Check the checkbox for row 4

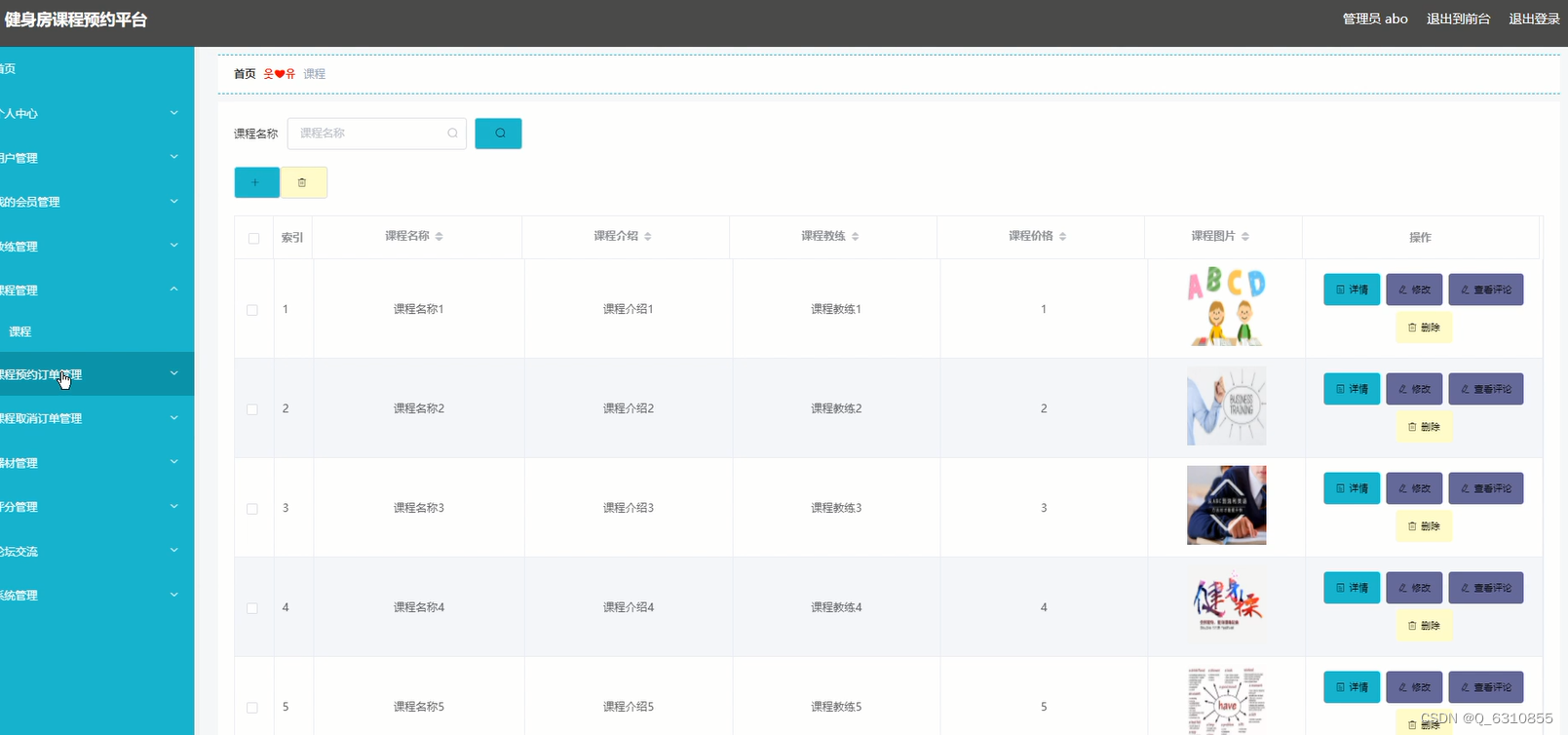coord(252,608)
